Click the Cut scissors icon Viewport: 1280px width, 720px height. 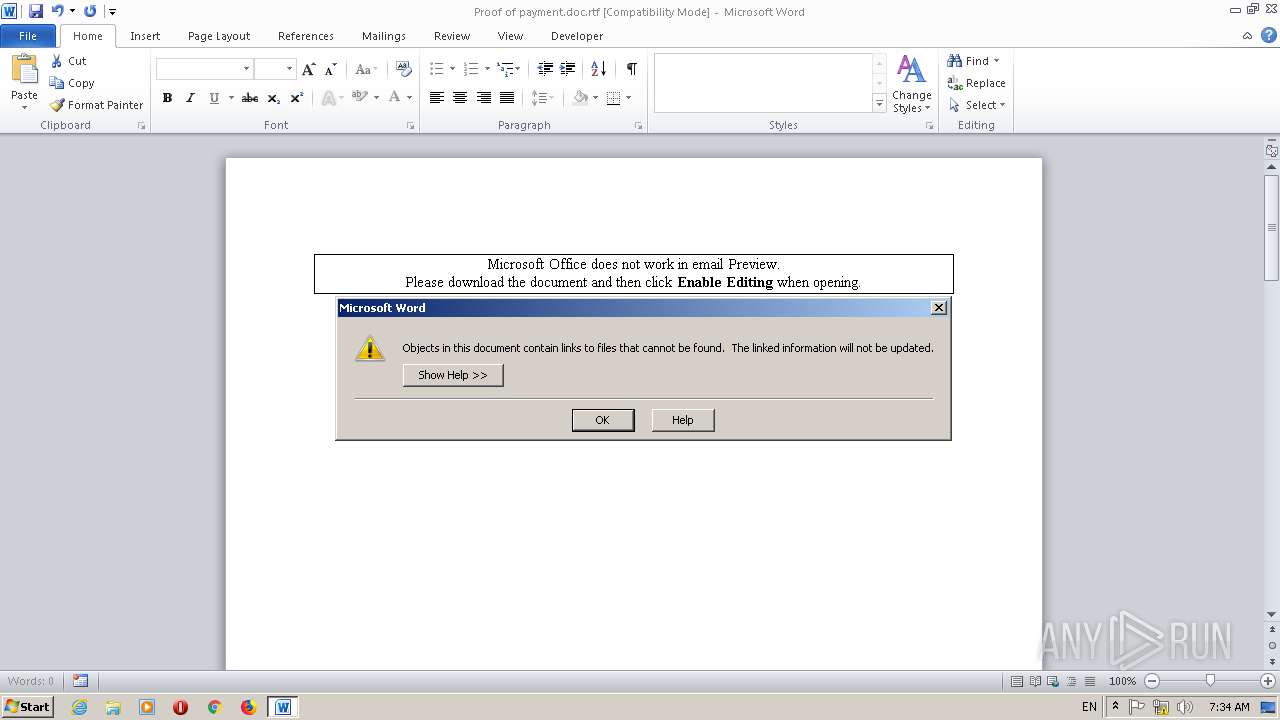(57, 61)
